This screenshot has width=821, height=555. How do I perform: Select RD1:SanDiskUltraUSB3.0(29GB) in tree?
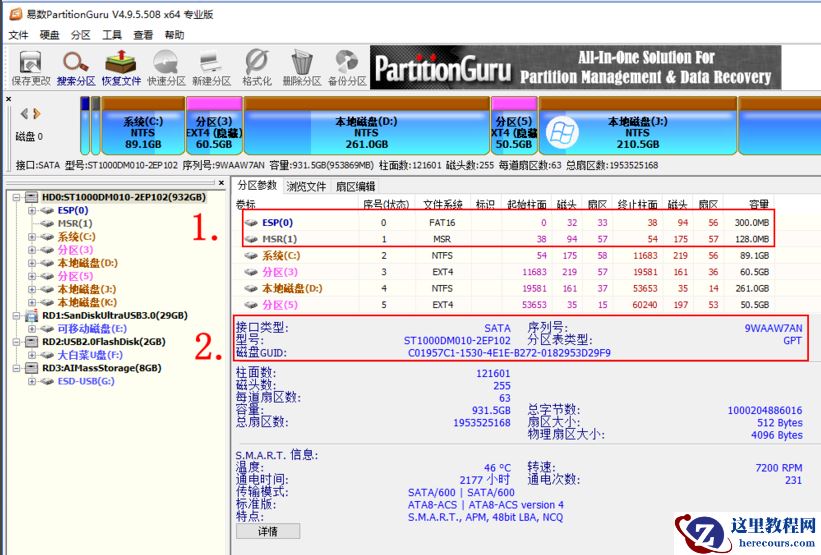coord(115,316)
